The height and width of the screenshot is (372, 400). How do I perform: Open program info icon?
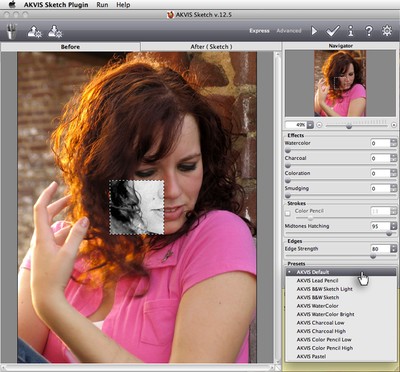pos(350,31)
